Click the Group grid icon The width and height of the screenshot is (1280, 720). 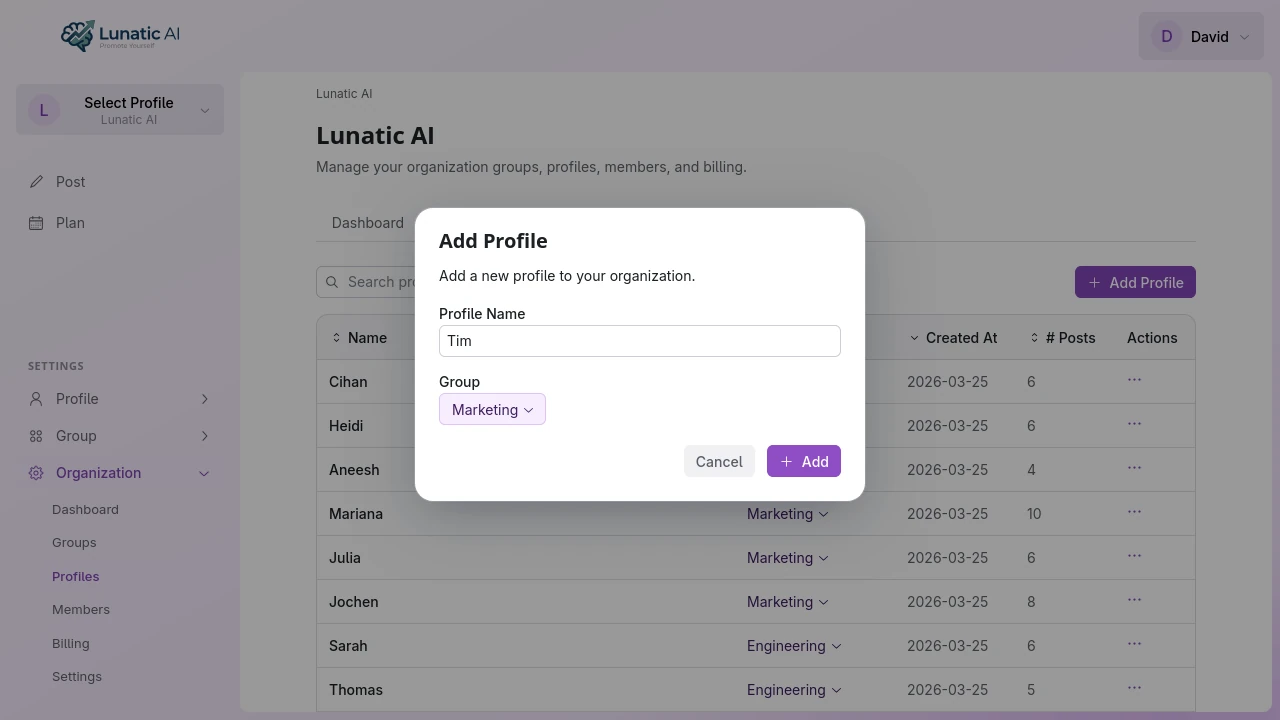pyautogui.click(x=36, y=435)
